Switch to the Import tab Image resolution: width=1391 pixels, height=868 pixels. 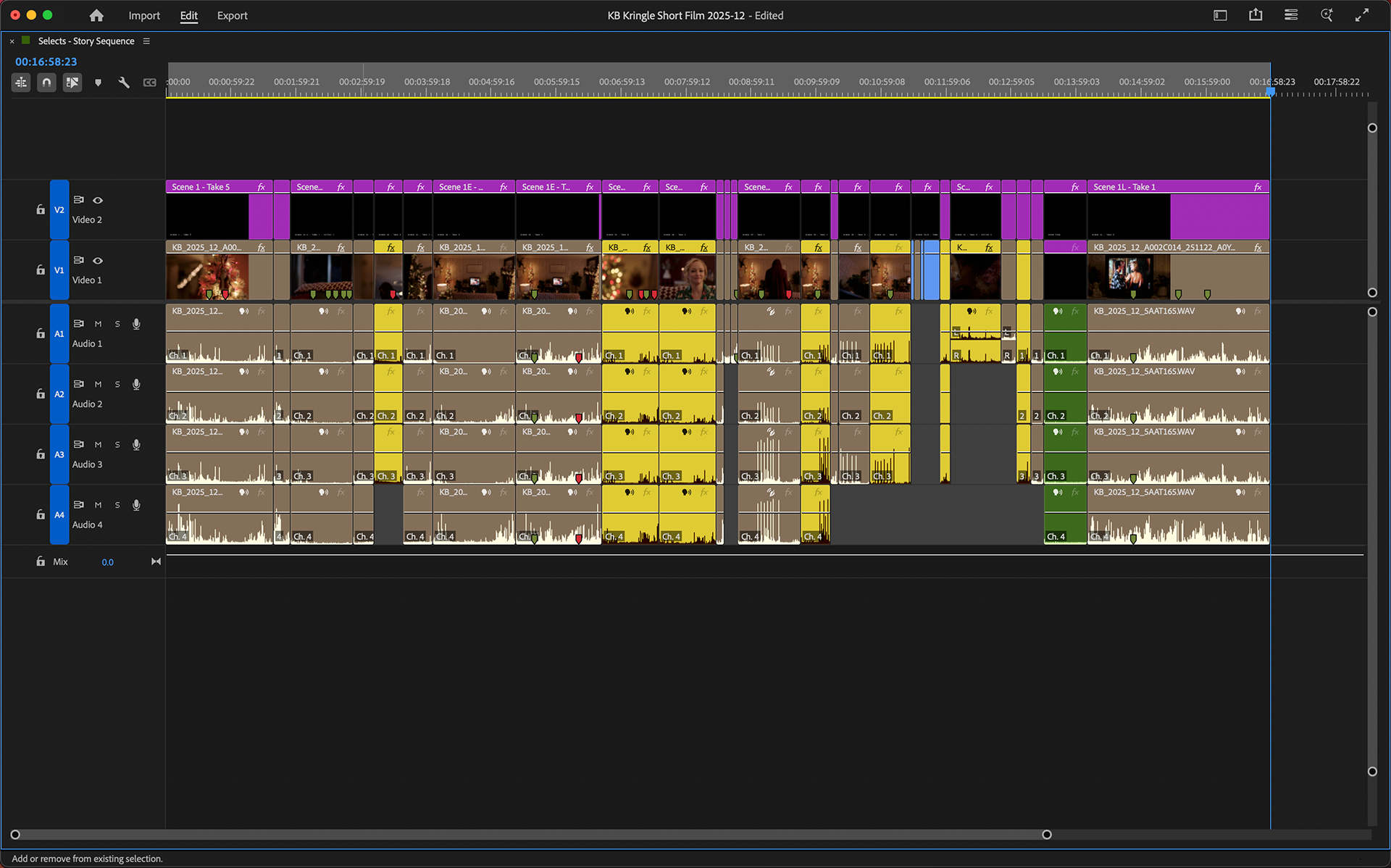[144, 15]
